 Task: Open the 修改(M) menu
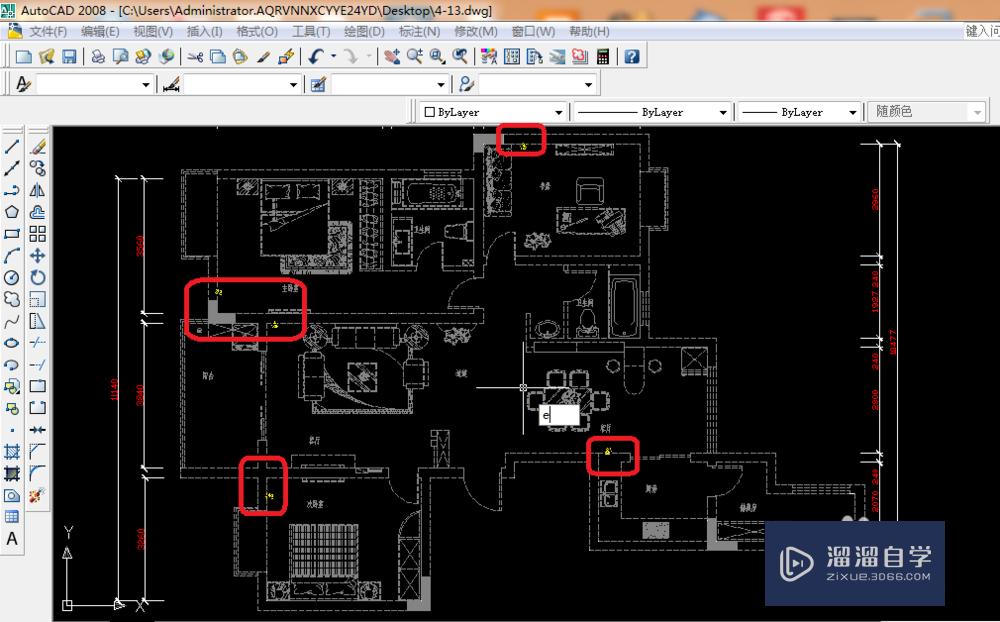(x=476, y=31)
